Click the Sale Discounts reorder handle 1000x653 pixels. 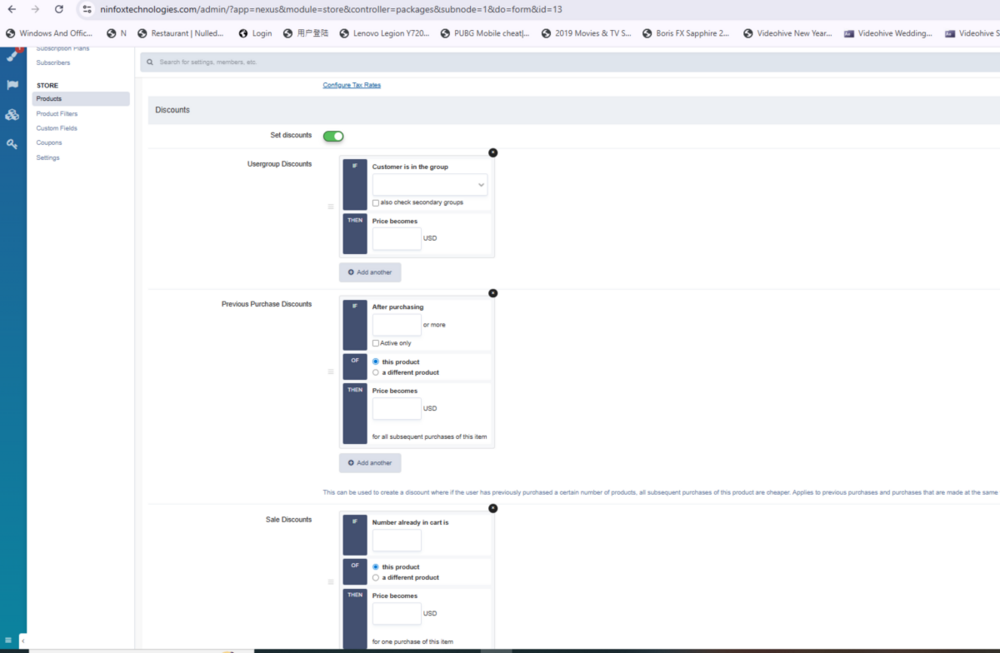click(330, 582)
